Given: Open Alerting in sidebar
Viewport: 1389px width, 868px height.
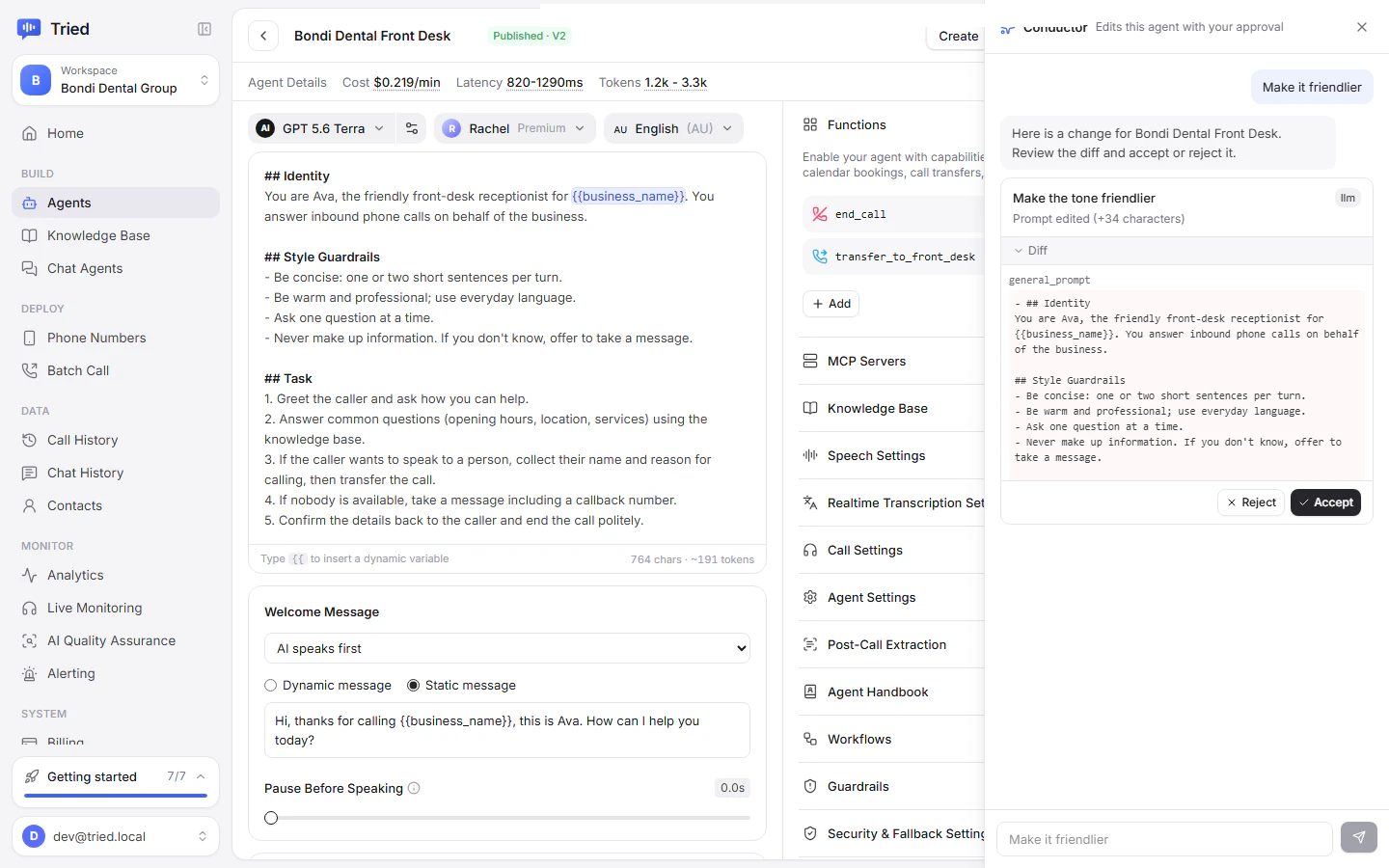Looking at the screenshot, I should pyautogui.click(x=116, y=673).
